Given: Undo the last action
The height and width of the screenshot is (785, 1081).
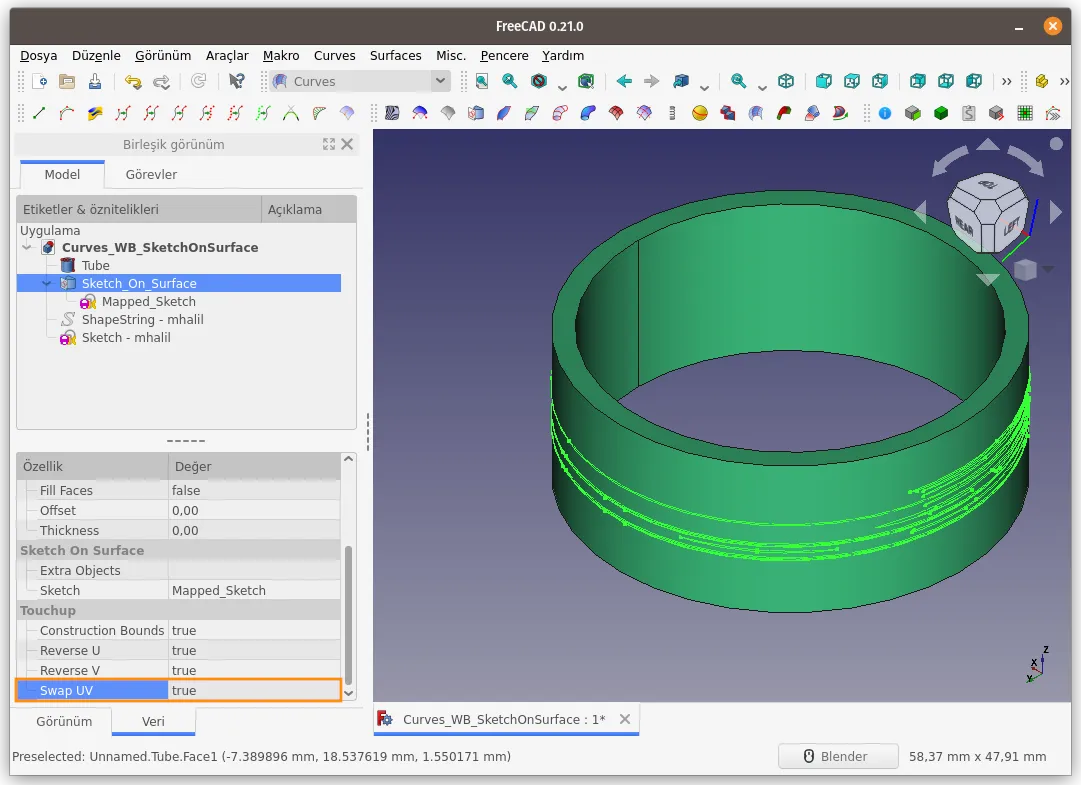Looking at the screenshot, I should (x=132, y=81).
